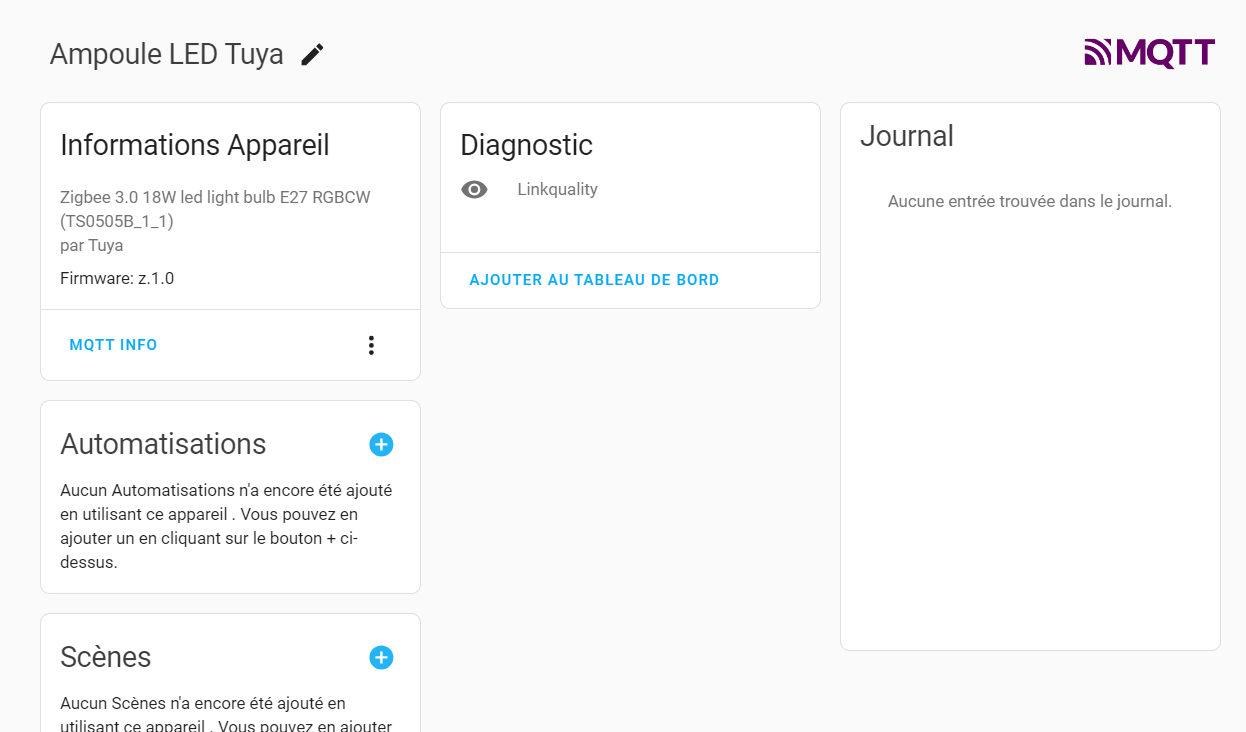Screen dimensions: 1246x732
Task: Open the Linkquality diagnostic entity
Action: coord(630,190)
